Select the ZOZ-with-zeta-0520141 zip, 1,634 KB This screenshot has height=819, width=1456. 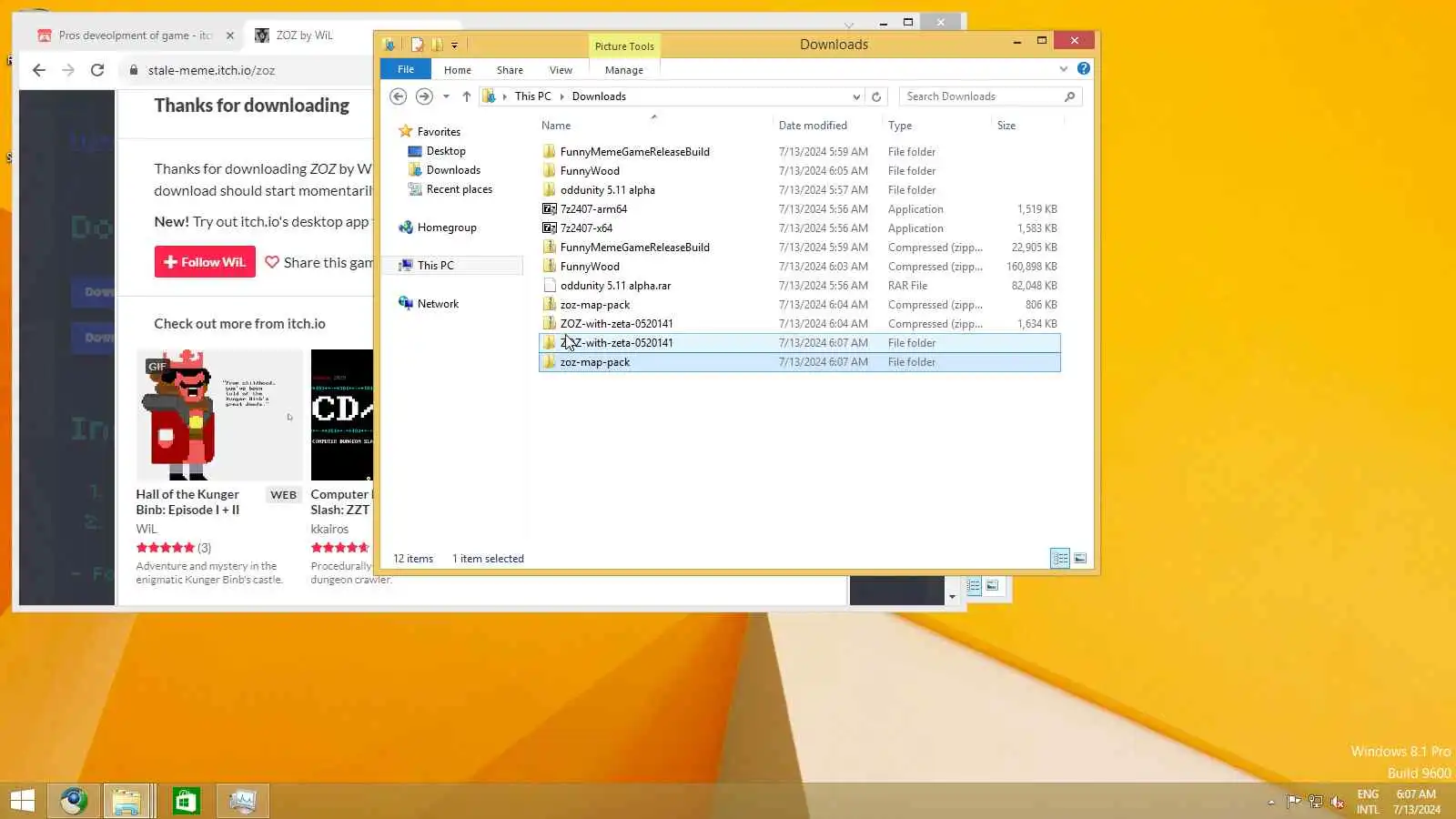coord(799,324)
